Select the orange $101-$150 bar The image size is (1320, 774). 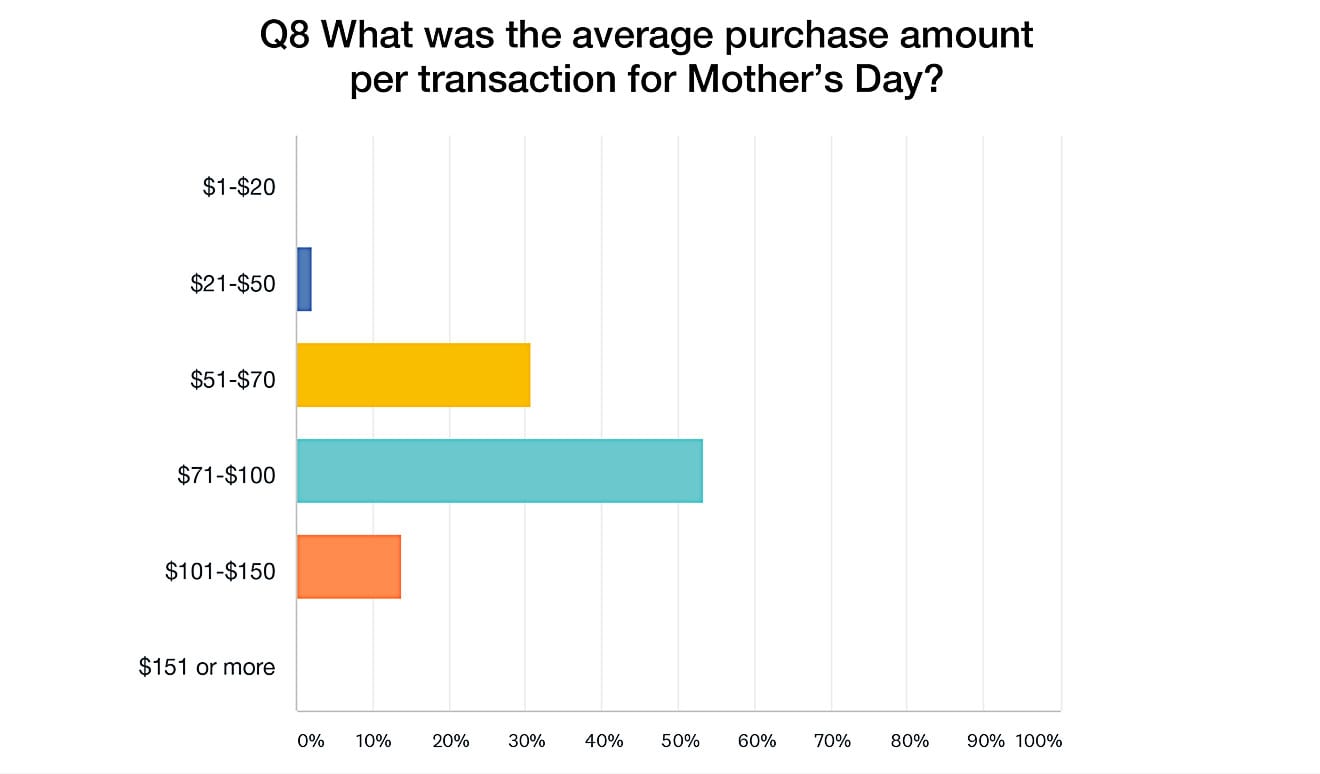(x=348, y=567)
